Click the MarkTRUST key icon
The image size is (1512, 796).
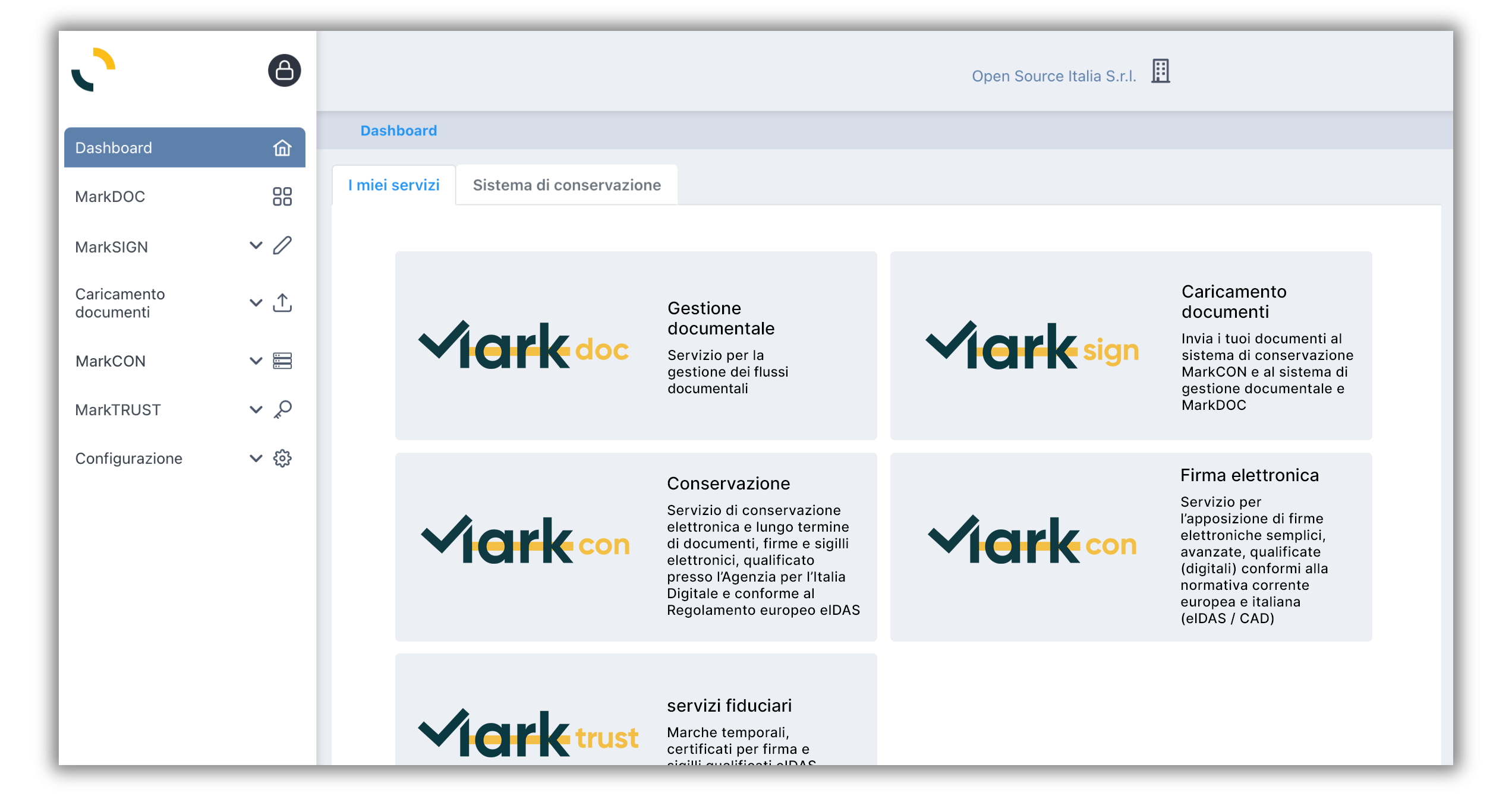(282, 409)
